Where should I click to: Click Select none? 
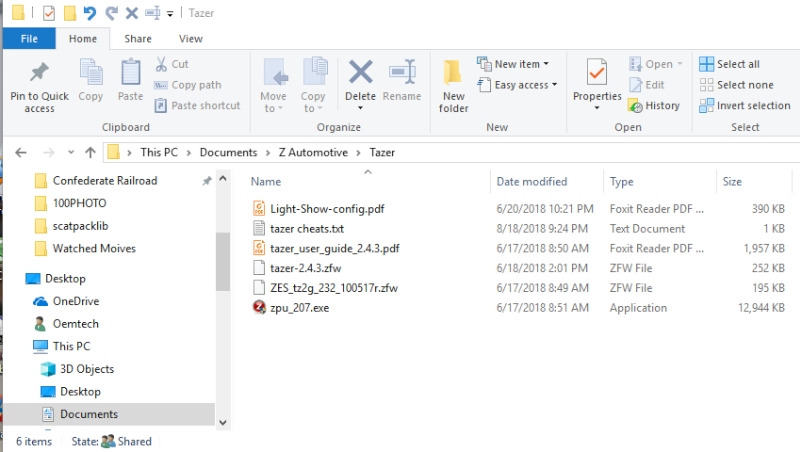[x=736, y=85]
